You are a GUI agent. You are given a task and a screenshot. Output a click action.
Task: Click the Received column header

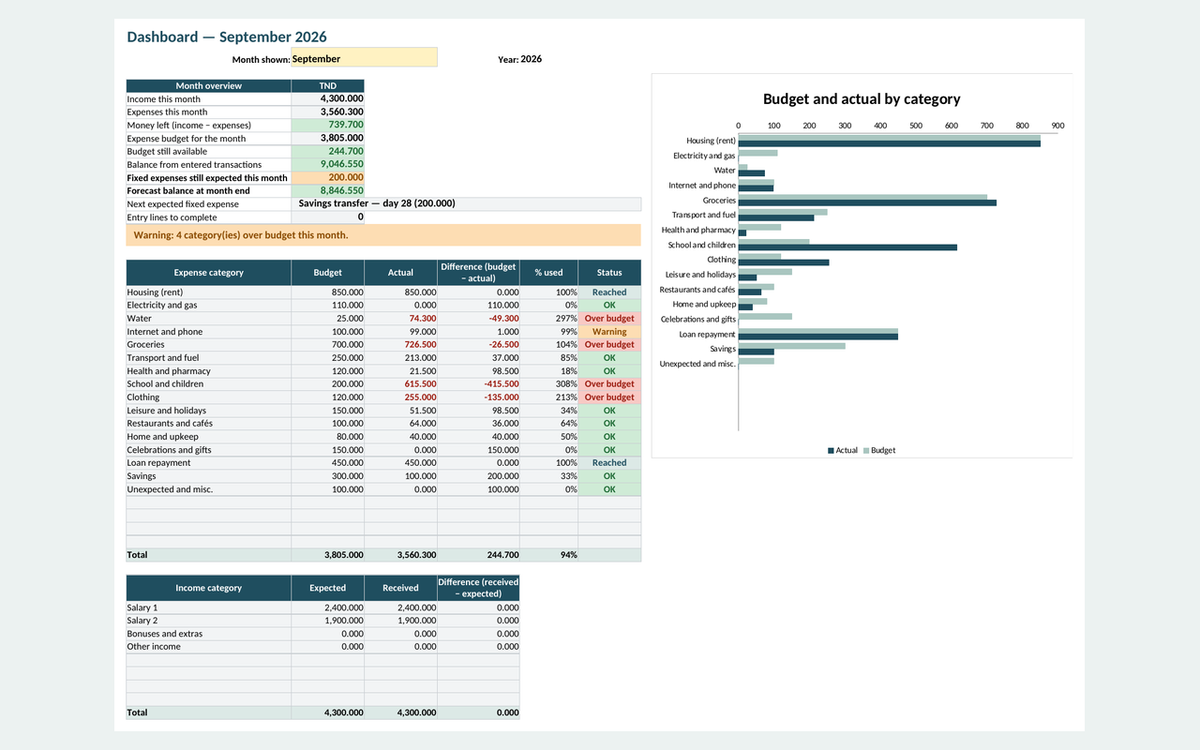pos(401,588)
